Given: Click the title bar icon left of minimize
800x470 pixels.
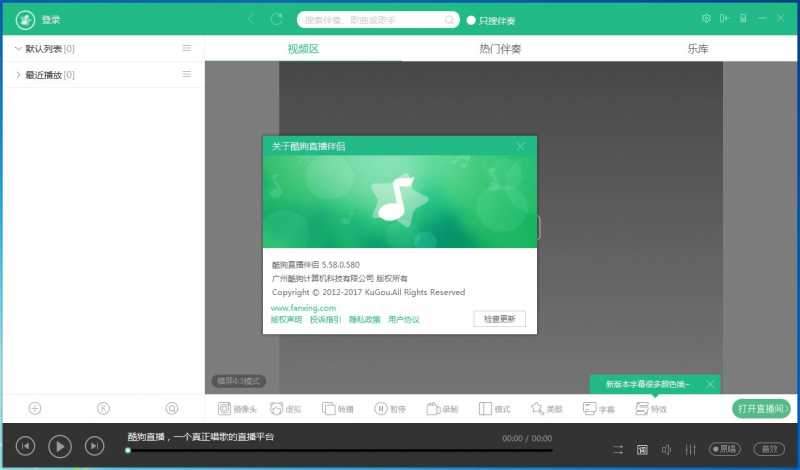Looking at the screenshot, I should pos(743,18).
